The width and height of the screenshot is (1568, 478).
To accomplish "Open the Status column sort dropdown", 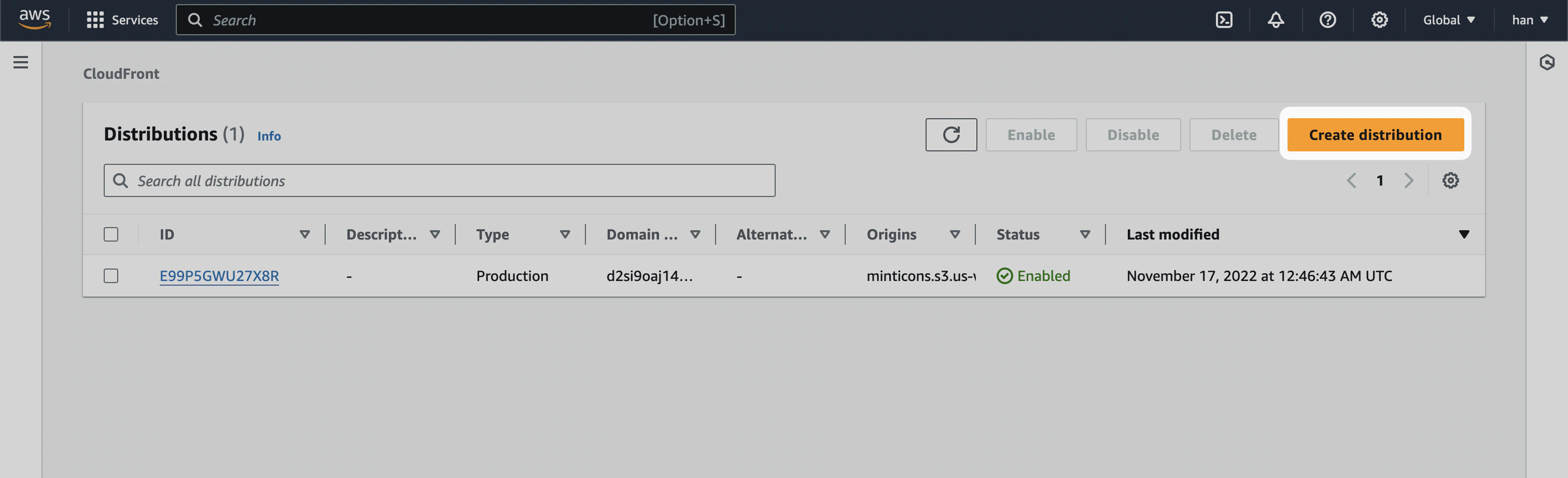I will pyautogui.click(x=1086, y=234).
